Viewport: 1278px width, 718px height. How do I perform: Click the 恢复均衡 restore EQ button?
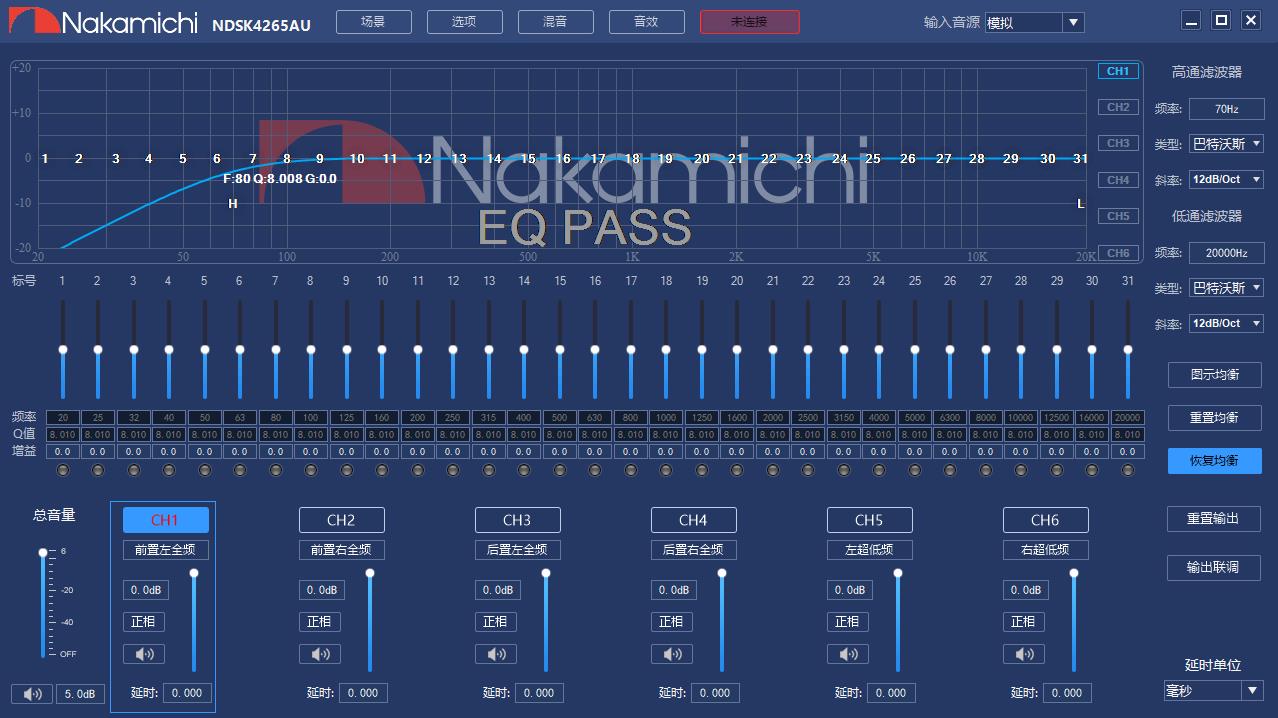point(1215,461)
